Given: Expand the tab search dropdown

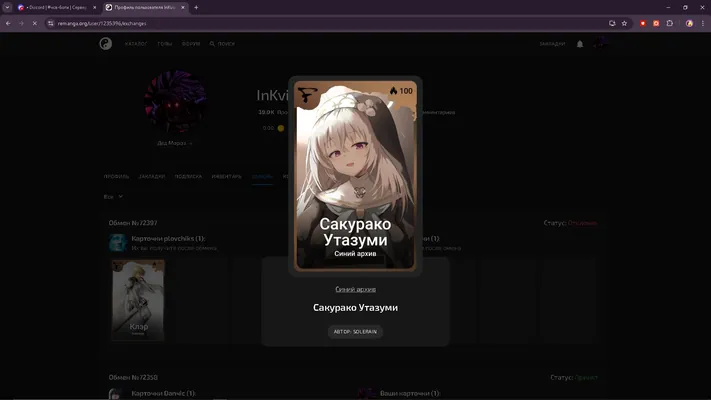Looking at the screenshot, I should 7,7.
